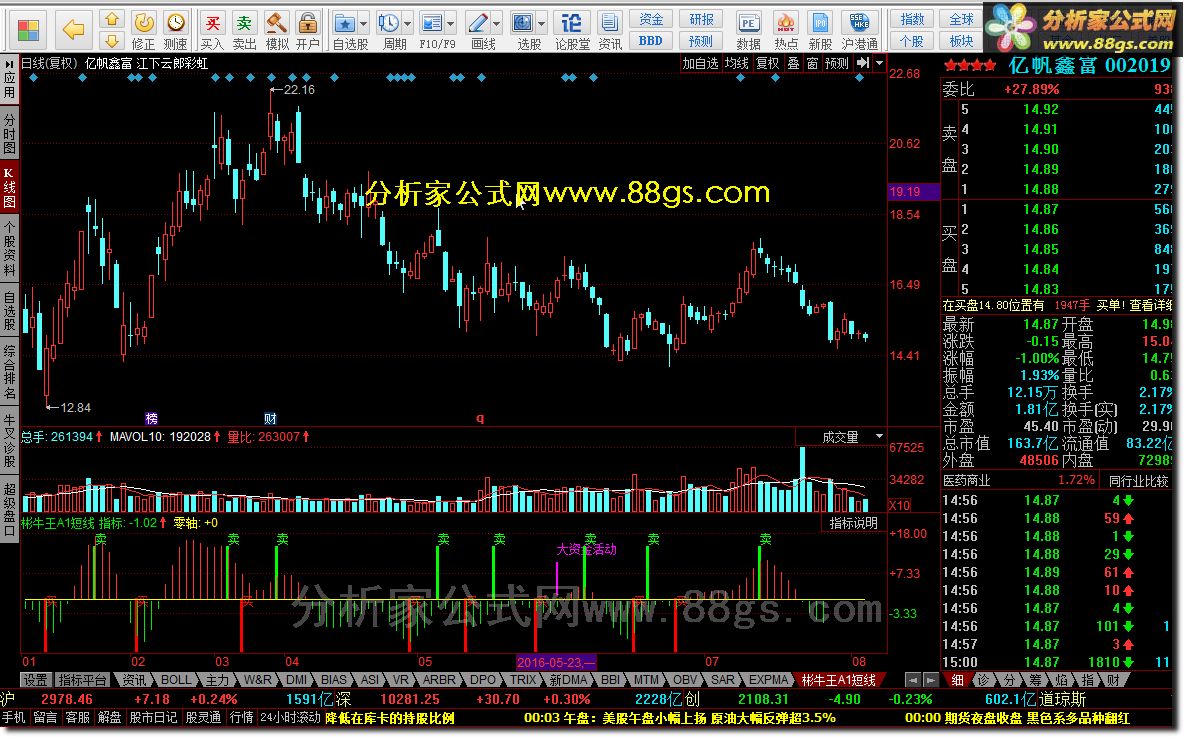The width and height of the screenshot is (1185, 737).
Task: Open the 资讯 news document icon
Action: (610, 31)
